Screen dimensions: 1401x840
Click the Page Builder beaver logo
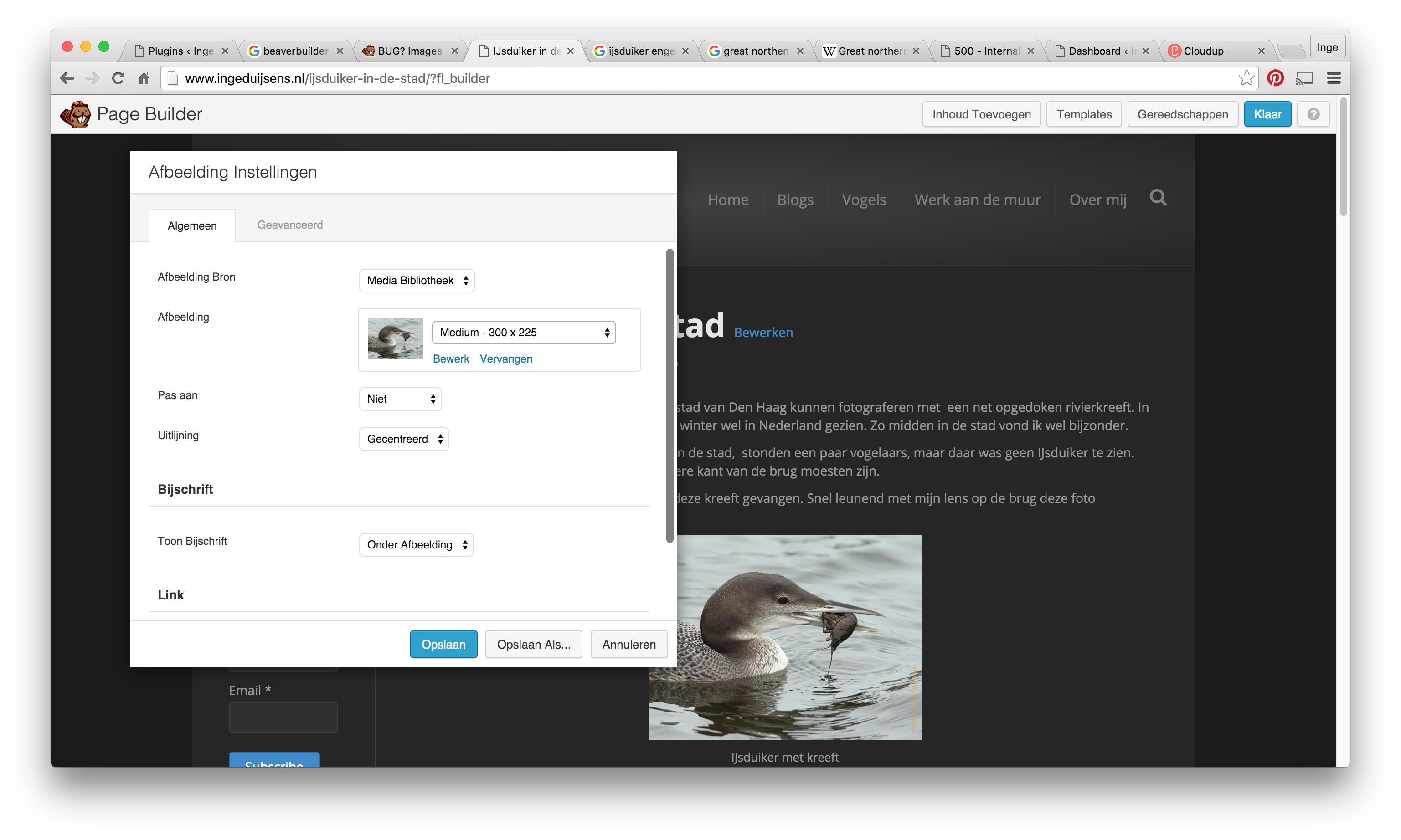click(75, 114)
